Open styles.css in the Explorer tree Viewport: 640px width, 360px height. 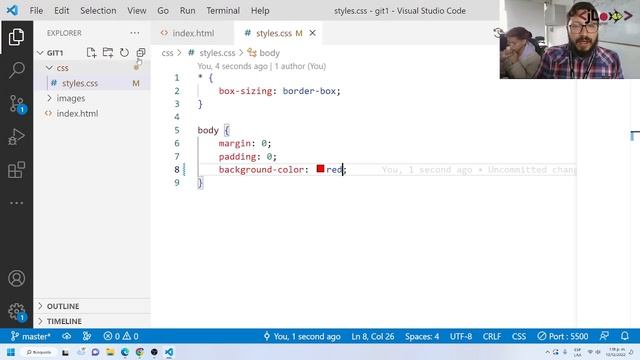pos(92,83)
